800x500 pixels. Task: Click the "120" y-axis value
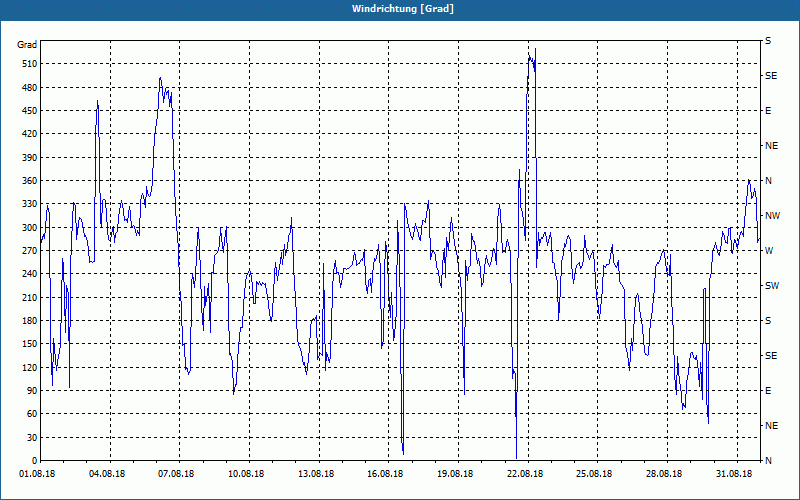pos(30,367)
